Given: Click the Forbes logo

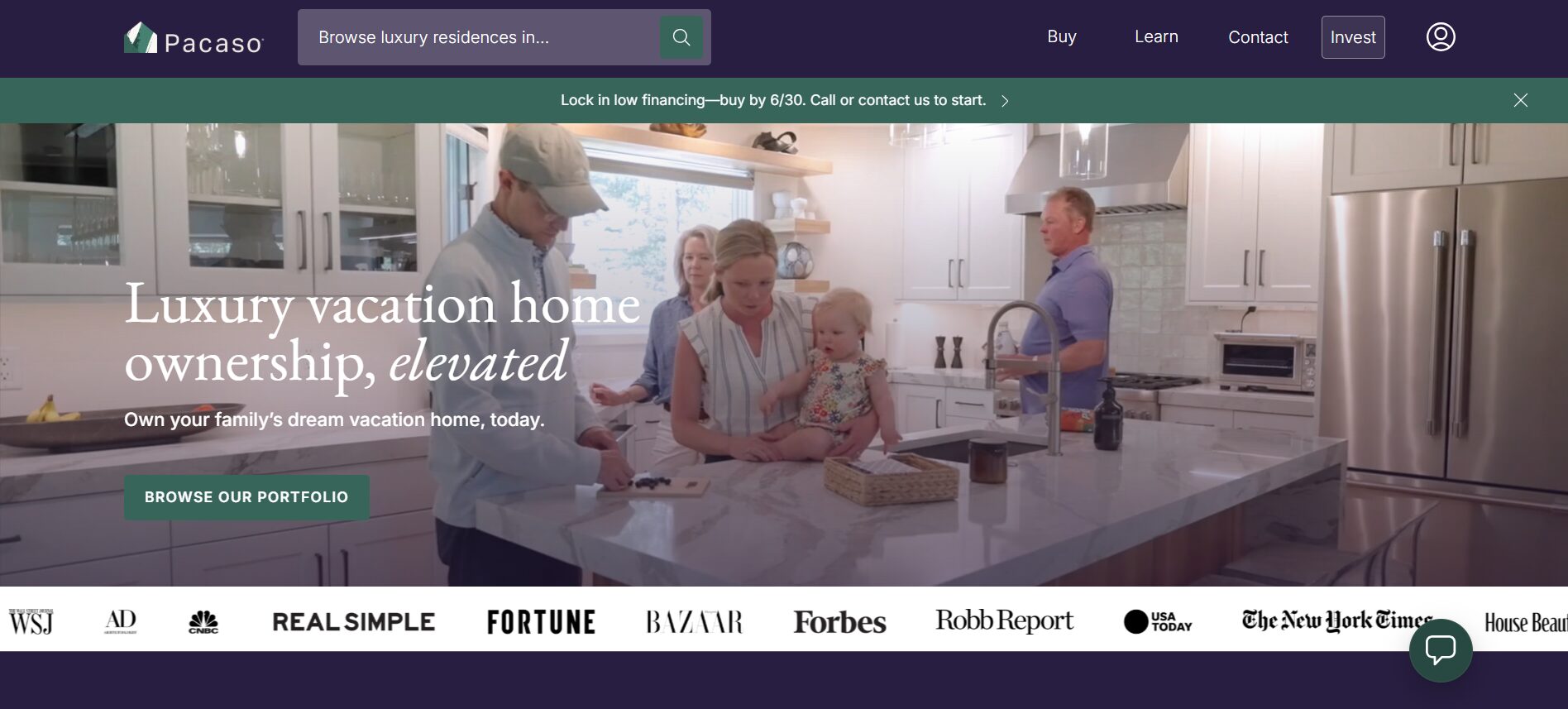Looking at the screenshot, I should pos(839,622).
